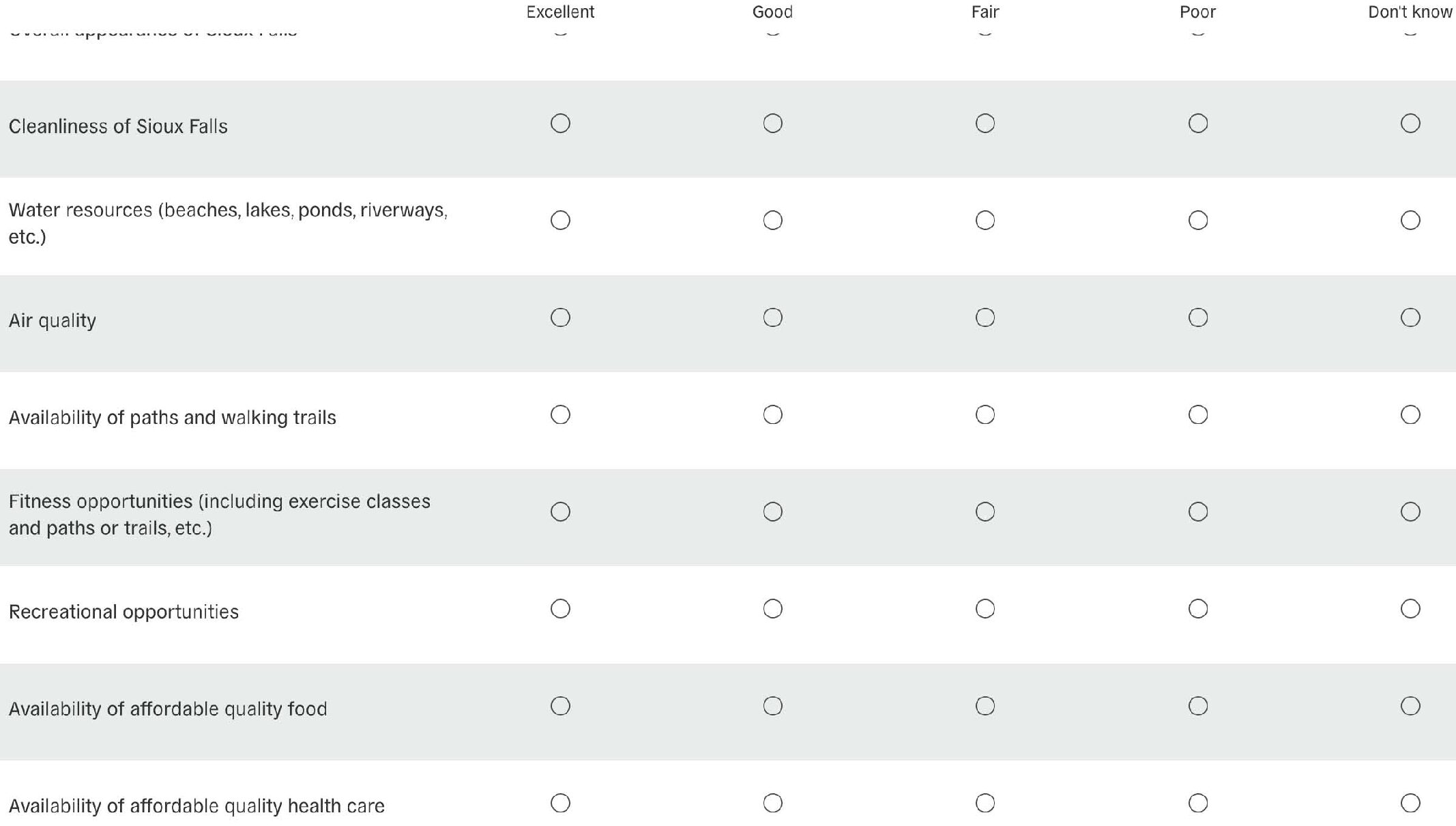The width and height of the screenshot is (1456, 826).
Task: Mark Water resources as Fair
Action: coord(985,220)
